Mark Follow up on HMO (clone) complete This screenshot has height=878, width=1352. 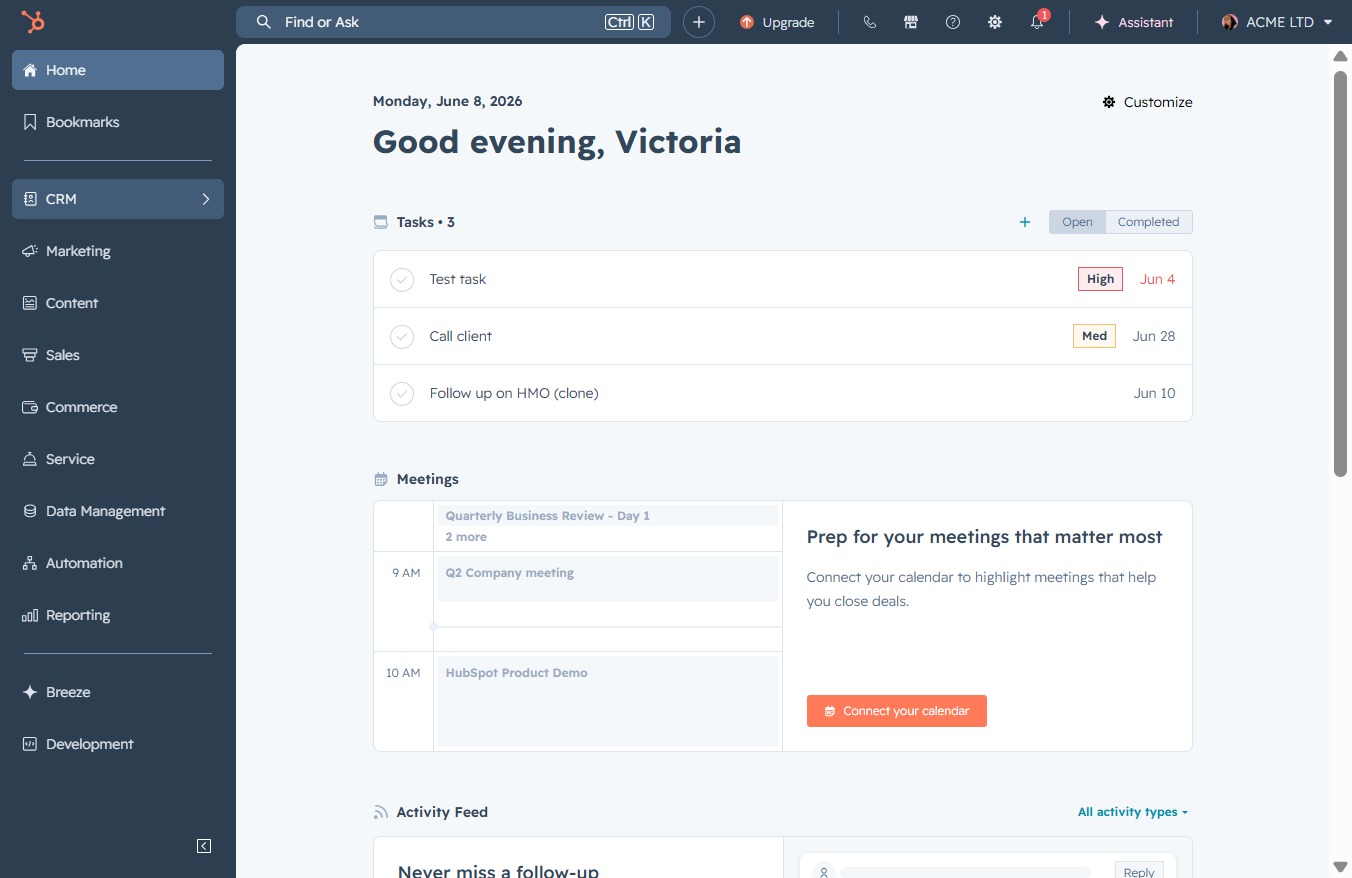click(x=402, y=394)
